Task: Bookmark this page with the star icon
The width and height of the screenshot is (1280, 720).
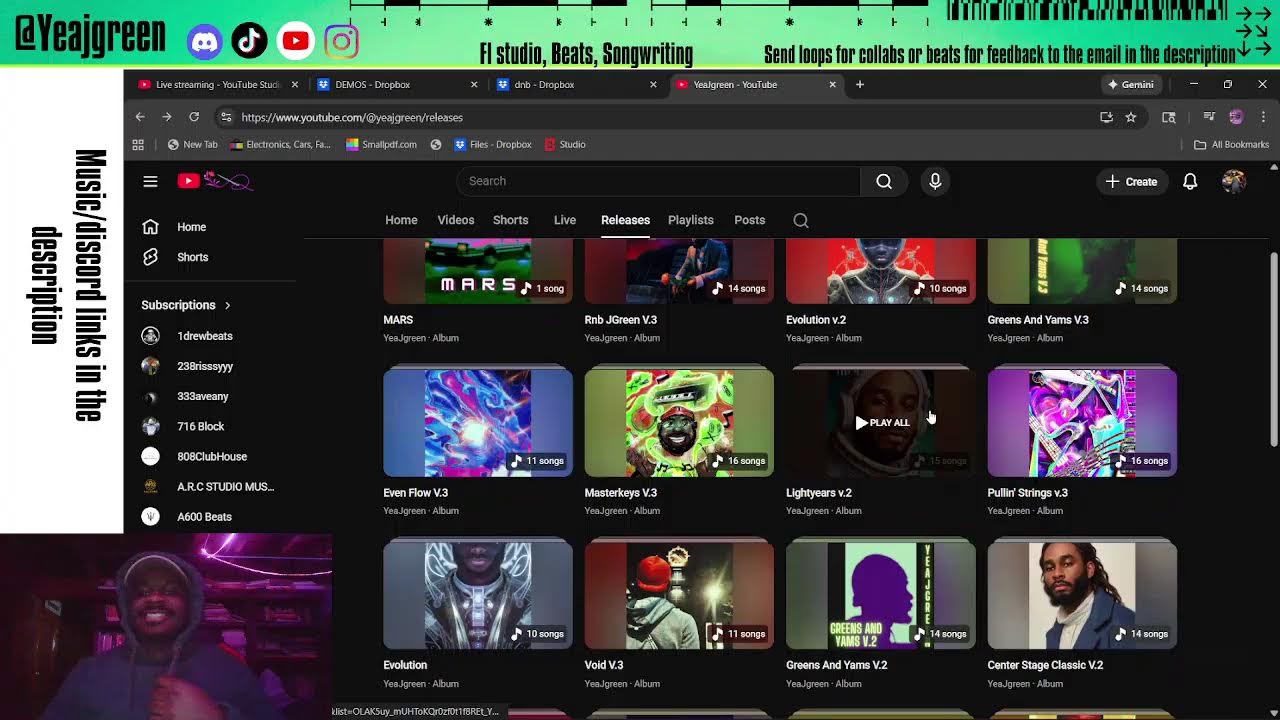Action: (x=1131, y=117)
